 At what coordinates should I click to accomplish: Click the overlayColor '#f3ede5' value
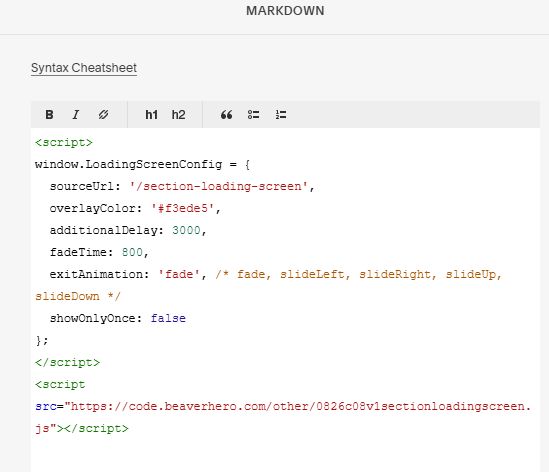click(x=182, y=208)
